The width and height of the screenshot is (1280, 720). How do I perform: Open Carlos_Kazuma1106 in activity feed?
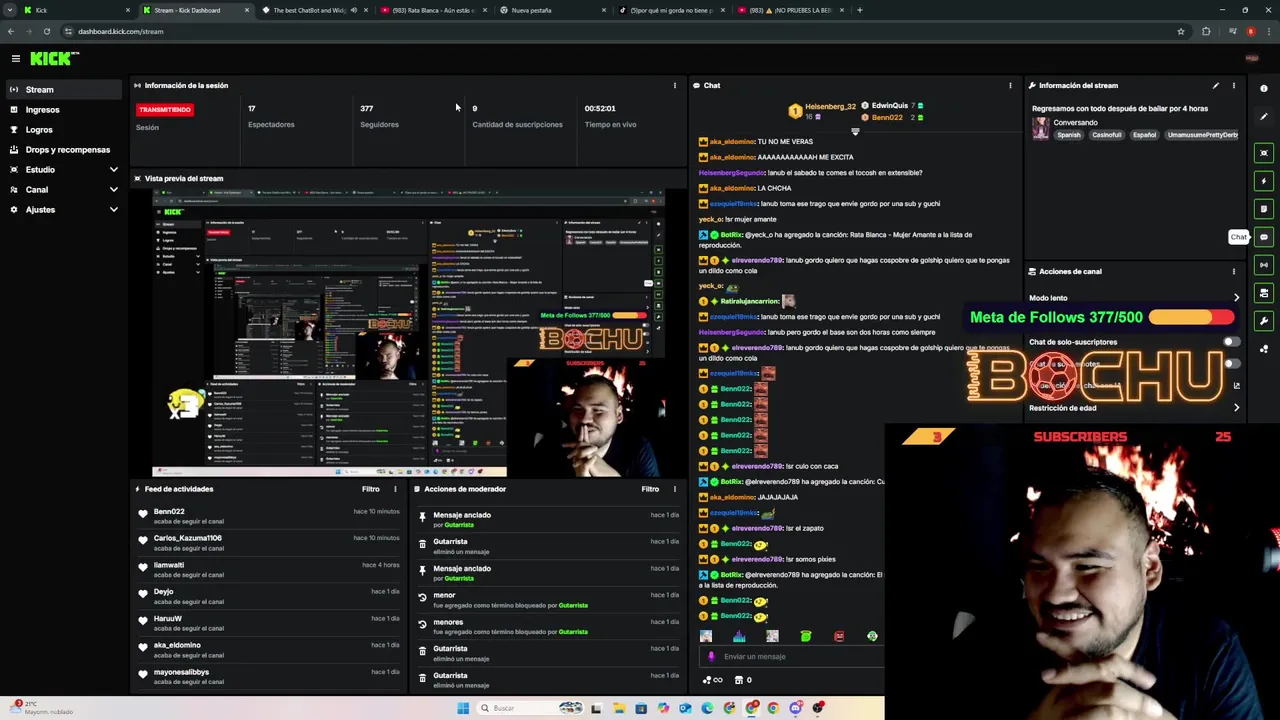click(x=188, y=538)
